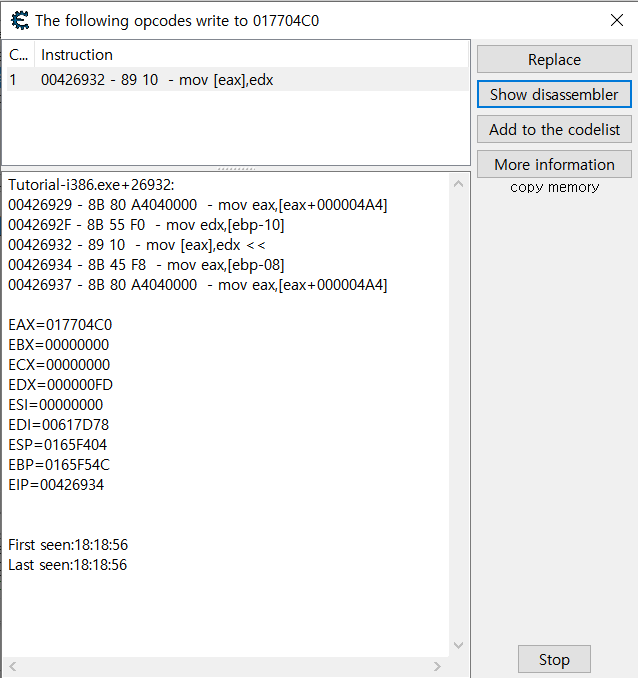Image resolution: width=638 pixels, height=678 pixels.
Task: Click the Cheat Engine title bar icon
Action: (19, 20)
